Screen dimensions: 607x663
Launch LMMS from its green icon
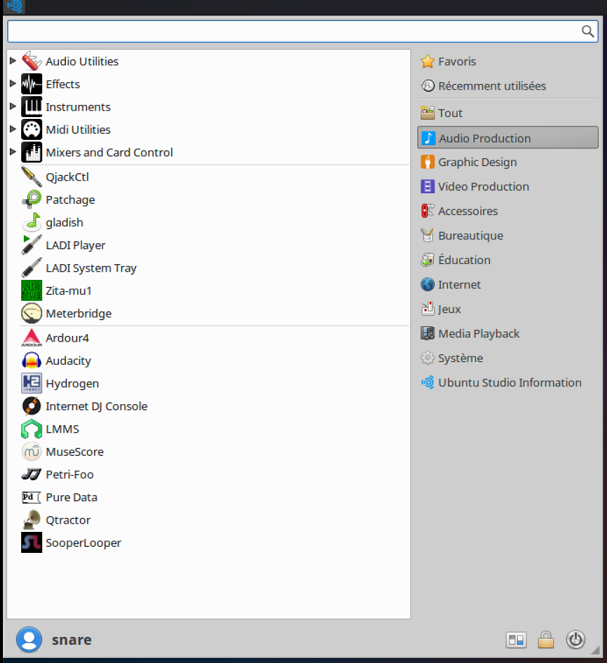click(31, 429)
